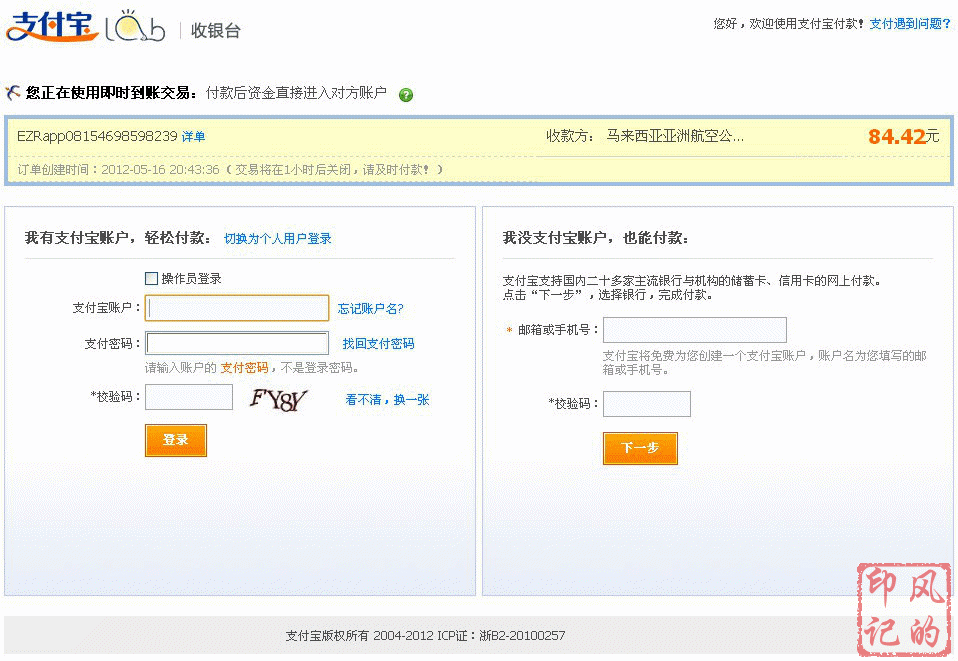Viewport: 958px width, 661px height.
Task: Click heading 我没支付宝账户，也能付款
Action: click(596, 238)
